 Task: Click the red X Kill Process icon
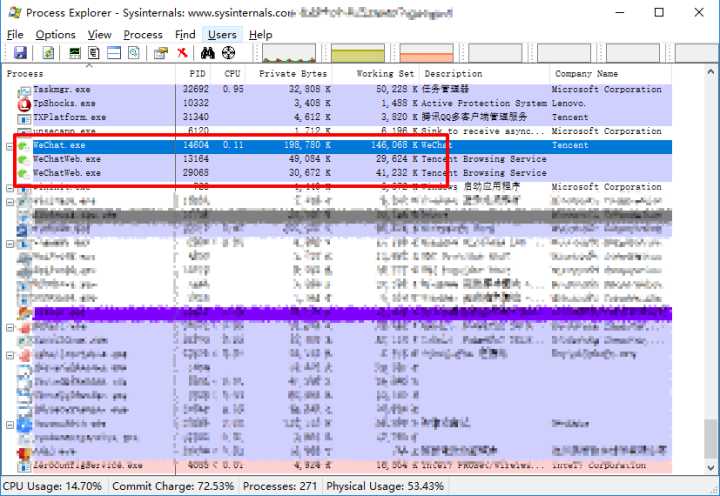(x=182, y=53)
